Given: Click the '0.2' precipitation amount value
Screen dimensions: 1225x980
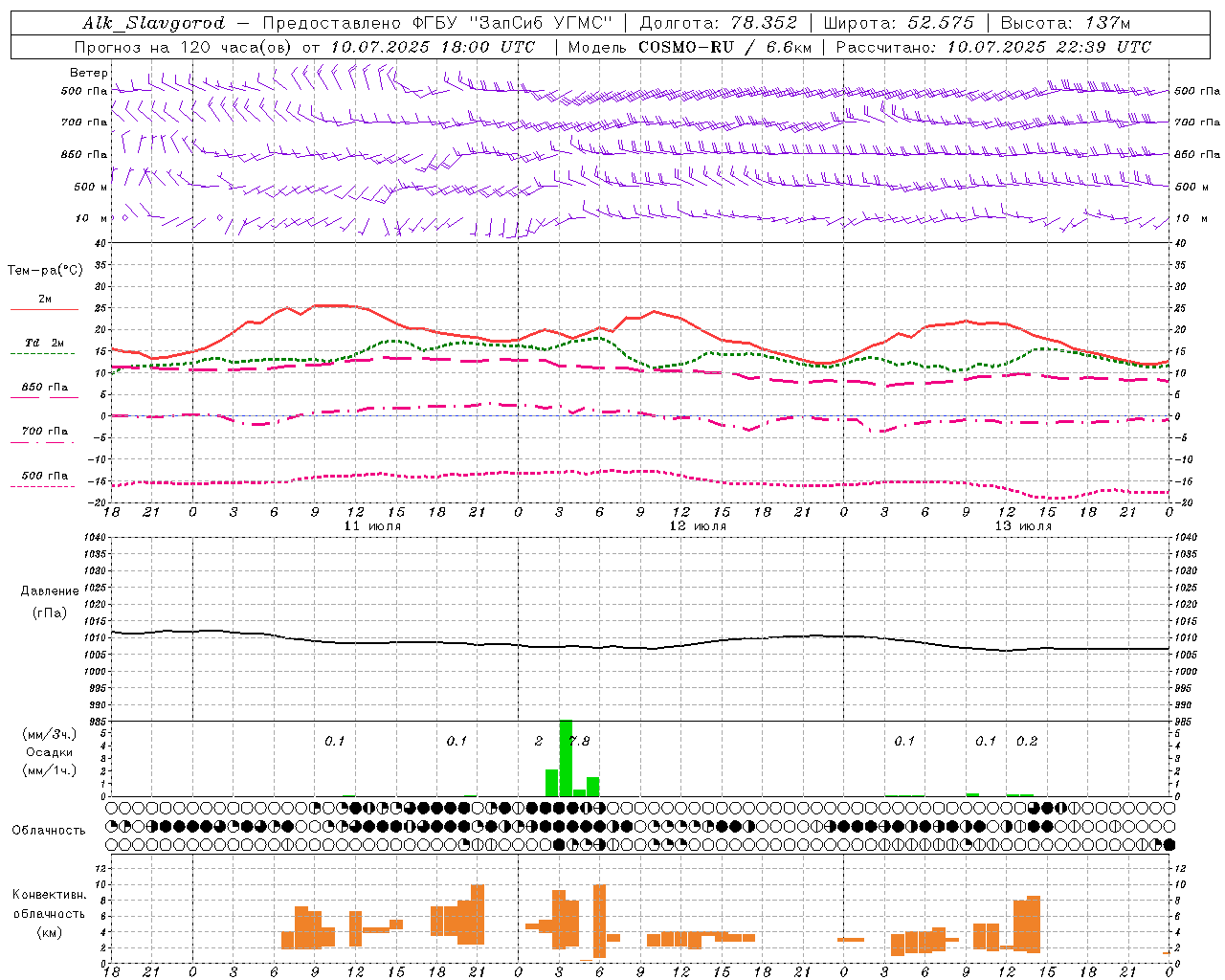Looking at the screenshot, I should [1027, 741].
